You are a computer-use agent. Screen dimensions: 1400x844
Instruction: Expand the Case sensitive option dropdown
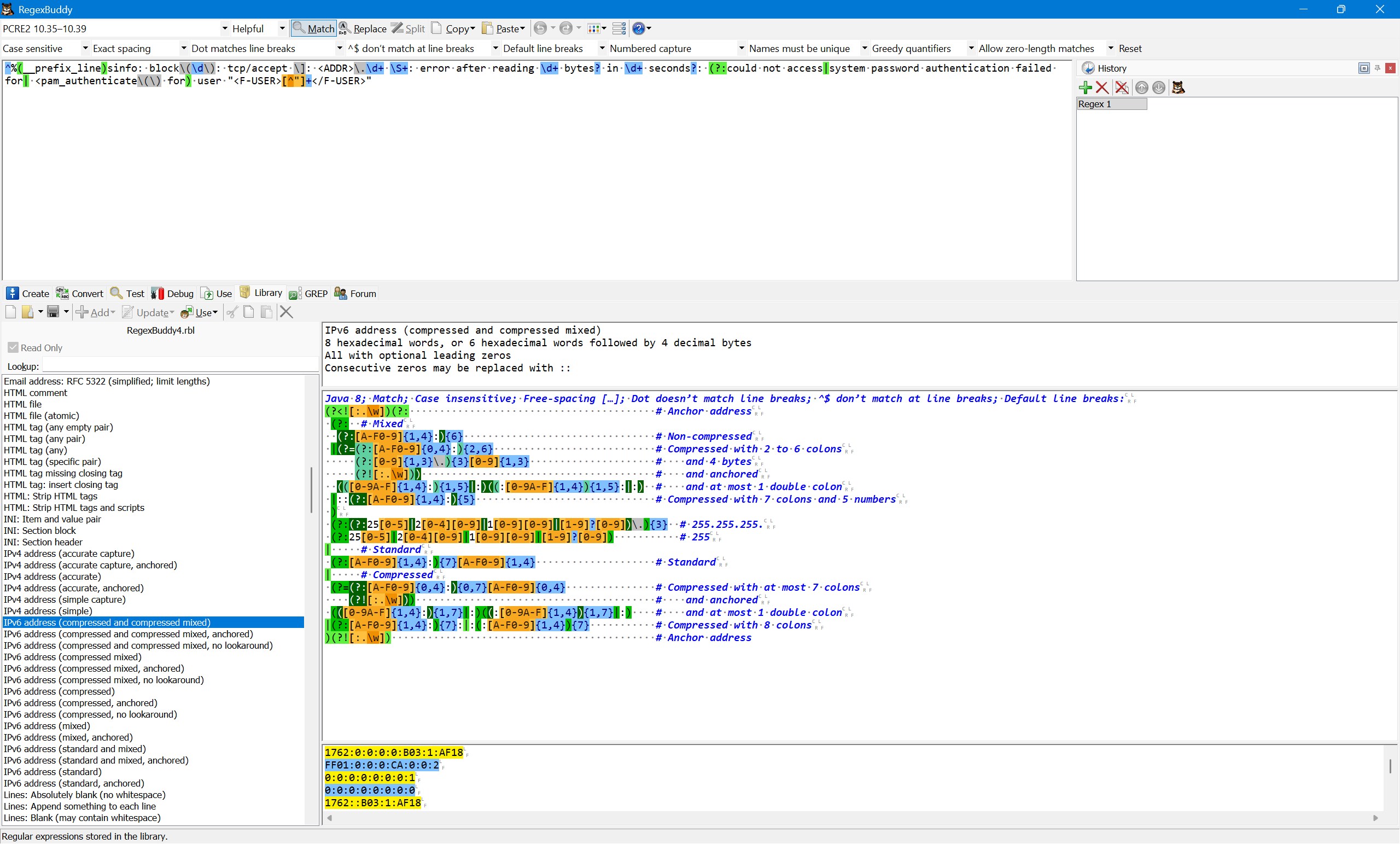[85, 49]
